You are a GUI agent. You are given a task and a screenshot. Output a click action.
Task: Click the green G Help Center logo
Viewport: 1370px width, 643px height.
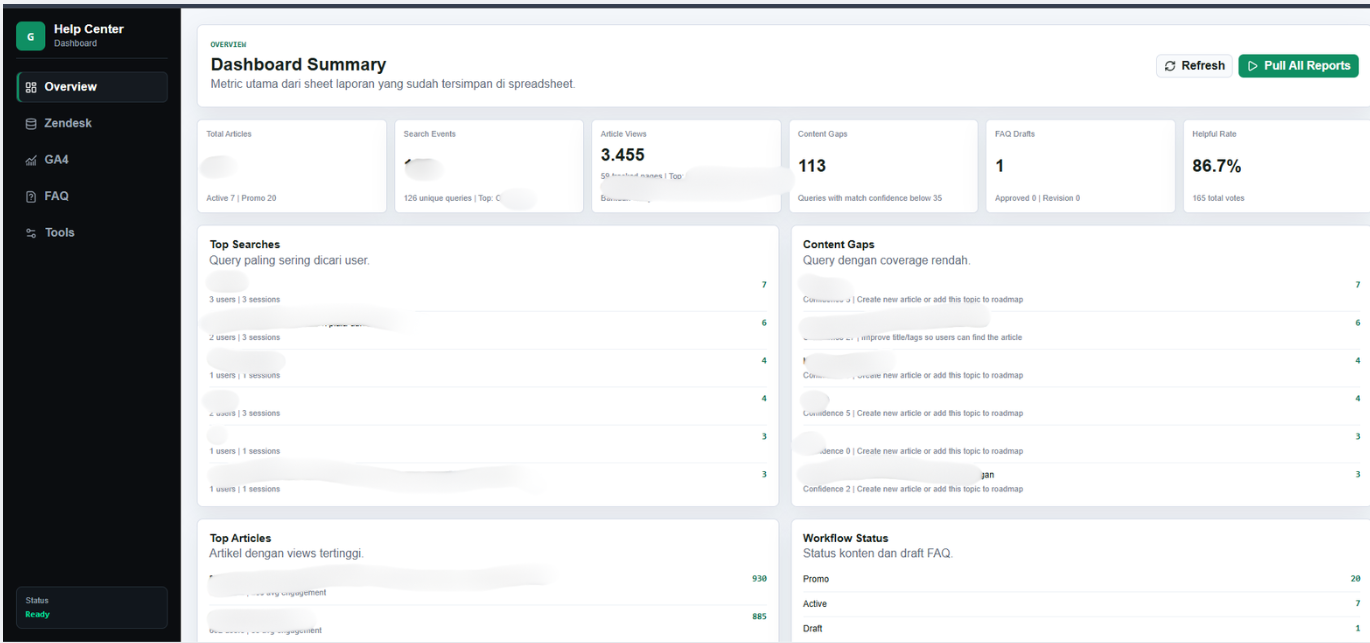tap(31, 36)
